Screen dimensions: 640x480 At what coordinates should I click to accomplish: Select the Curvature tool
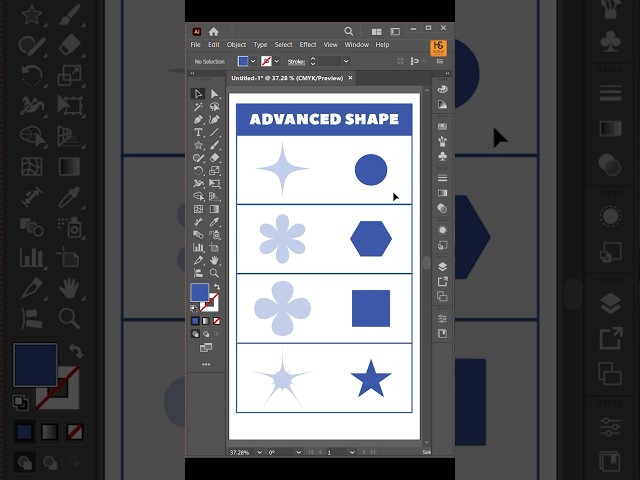214,120
